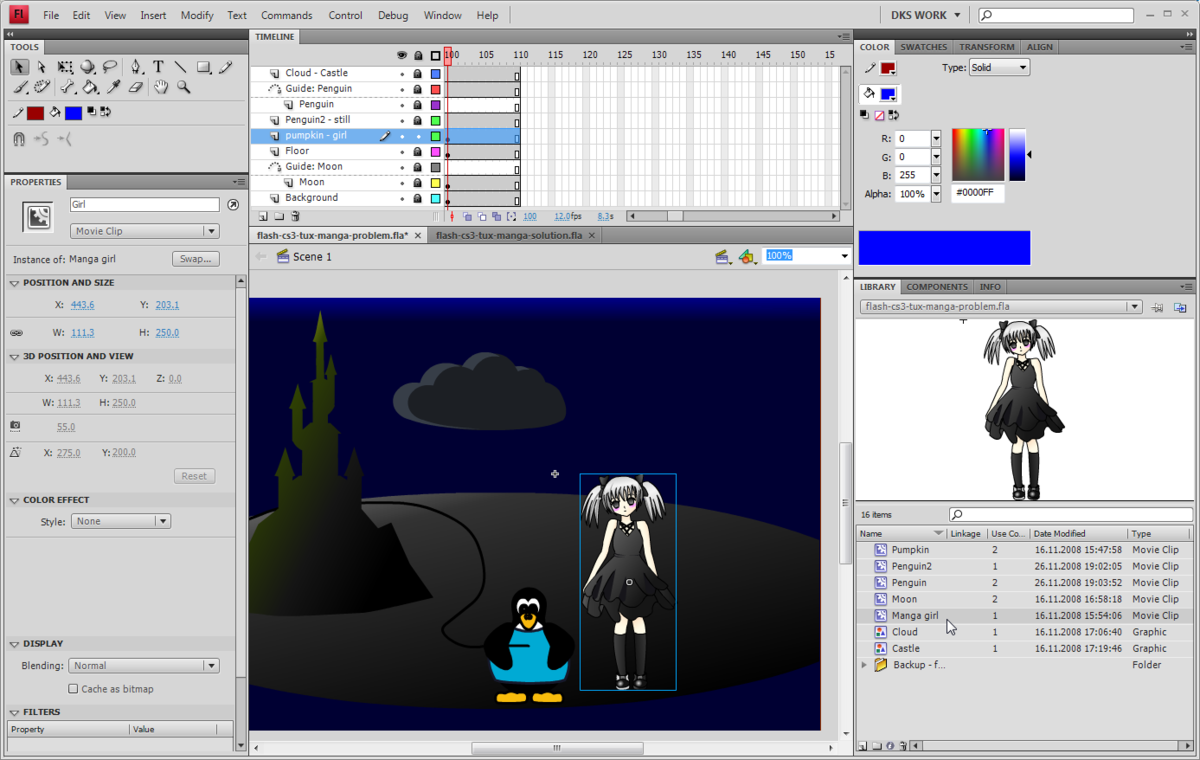Image resolution: width=1200 pixels, height=760 pixels.
Task: Open the Modify menu
Action: click(196, 15)
